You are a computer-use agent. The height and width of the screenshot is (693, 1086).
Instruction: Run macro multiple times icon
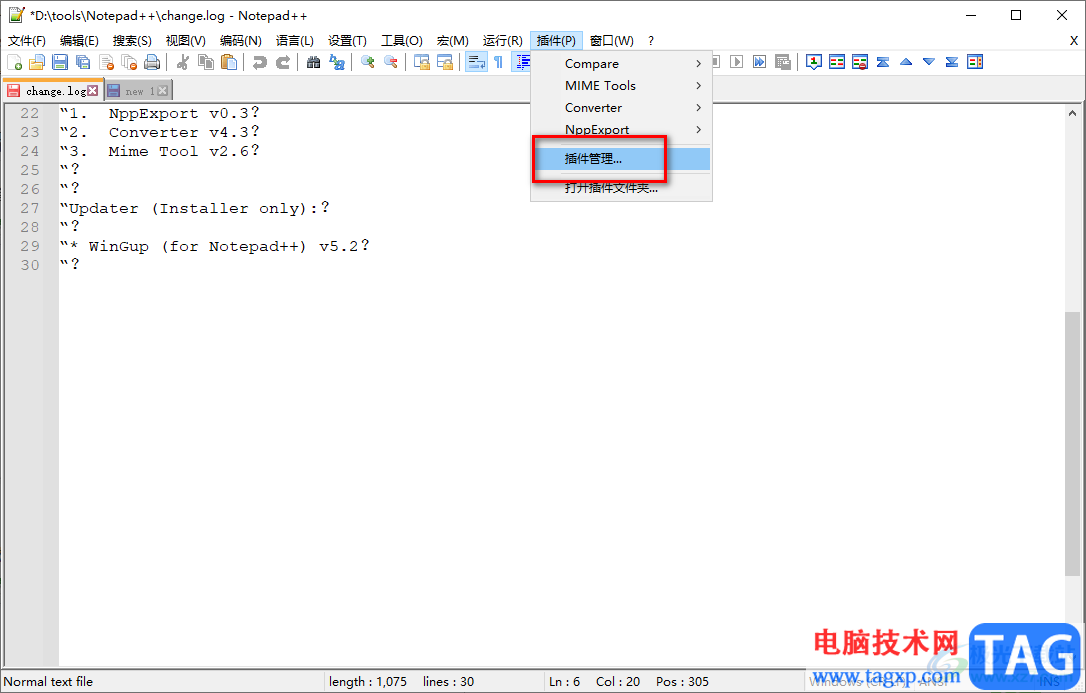pos(760,62)
